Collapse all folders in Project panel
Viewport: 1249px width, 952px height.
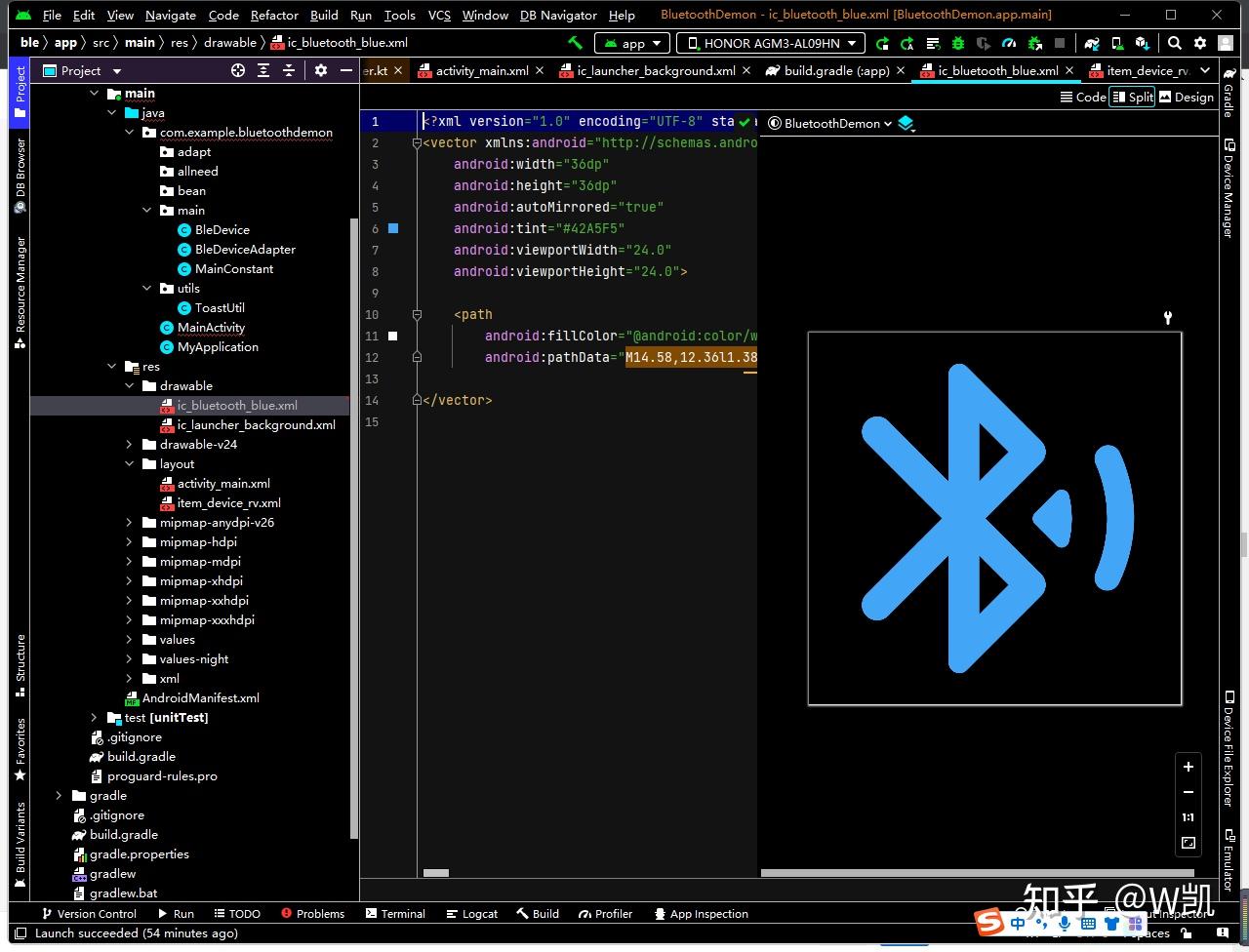pos(289,70)
